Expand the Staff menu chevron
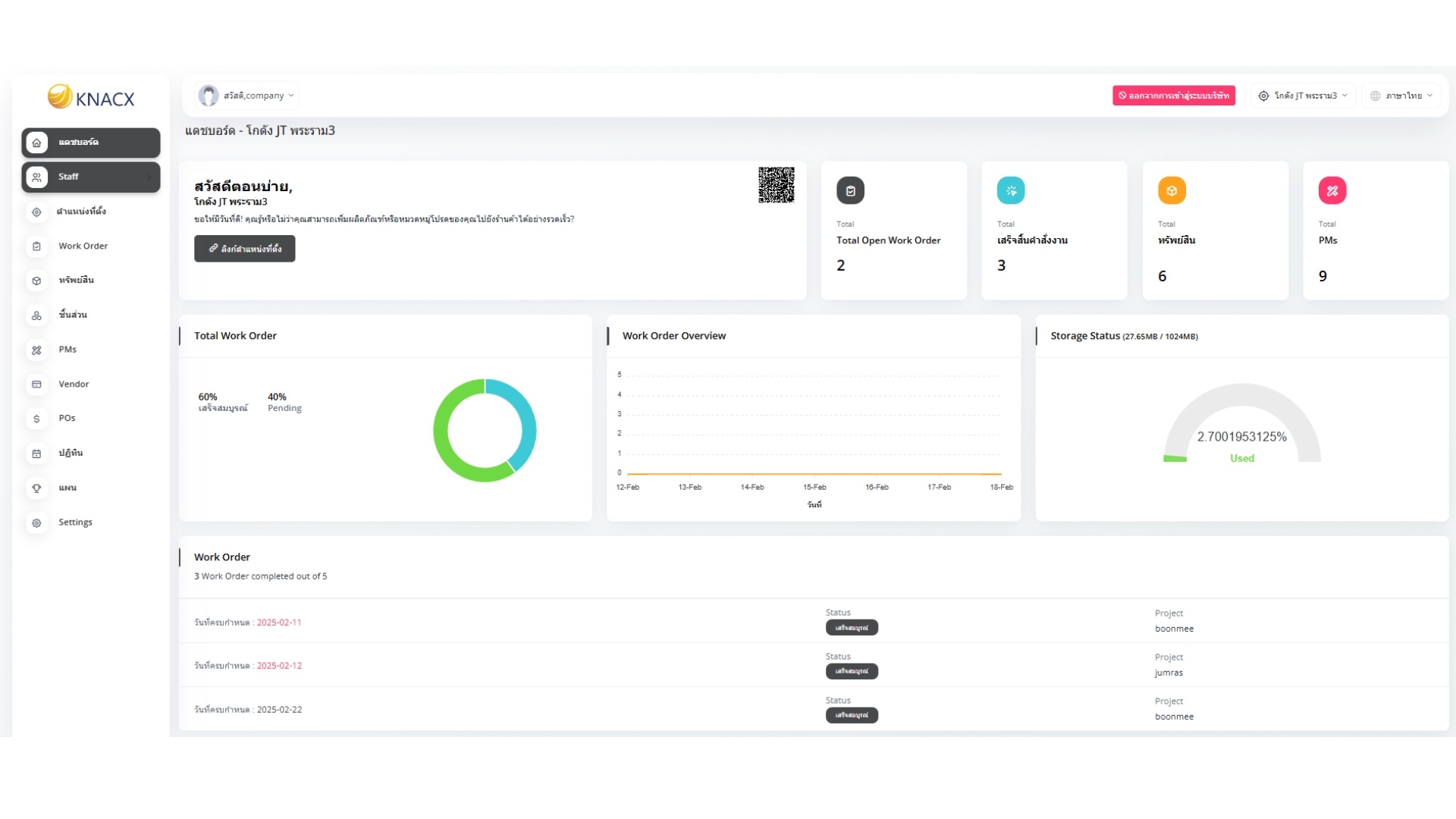Viewport: 1456px width, 819px height. point(149,177)
